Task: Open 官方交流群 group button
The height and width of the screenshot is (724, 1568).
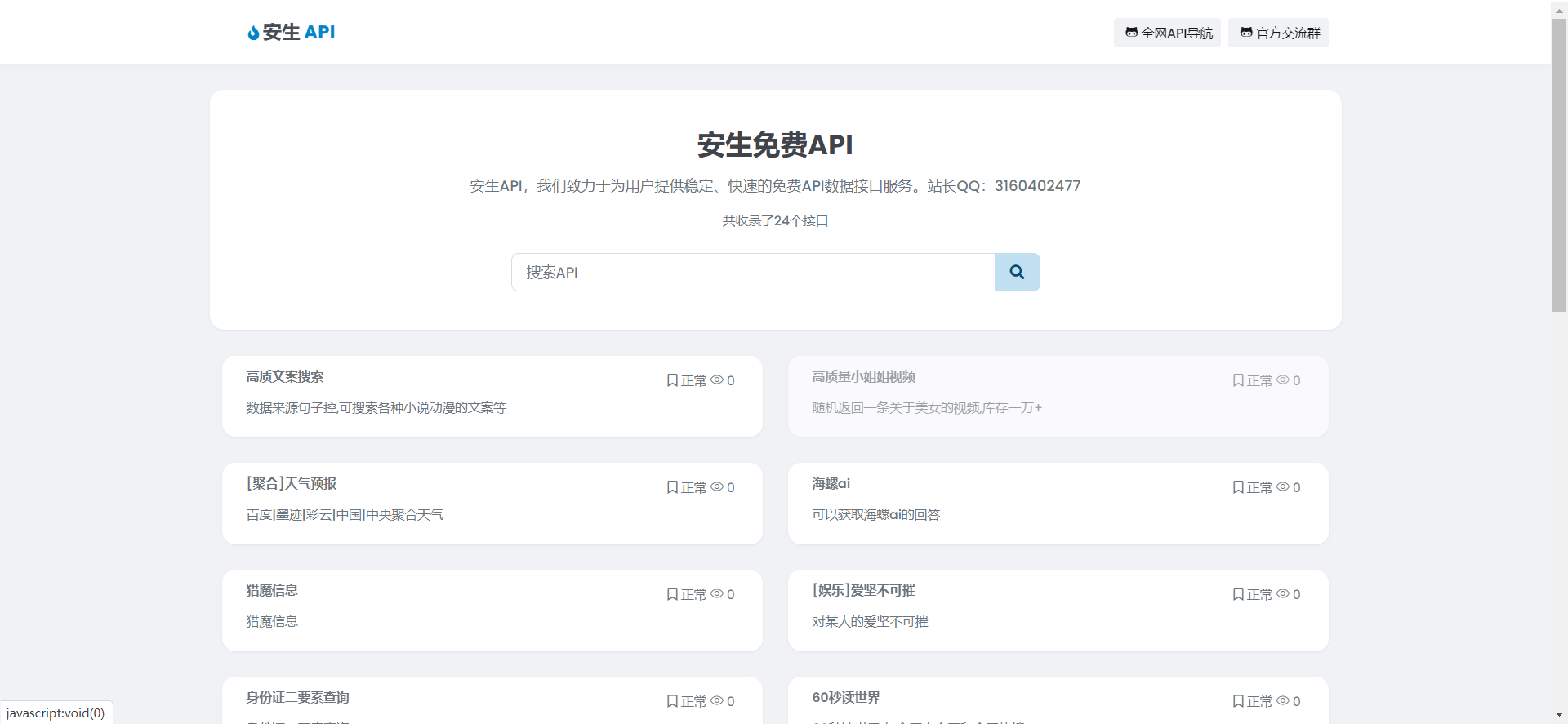Action: [1278, 33]
